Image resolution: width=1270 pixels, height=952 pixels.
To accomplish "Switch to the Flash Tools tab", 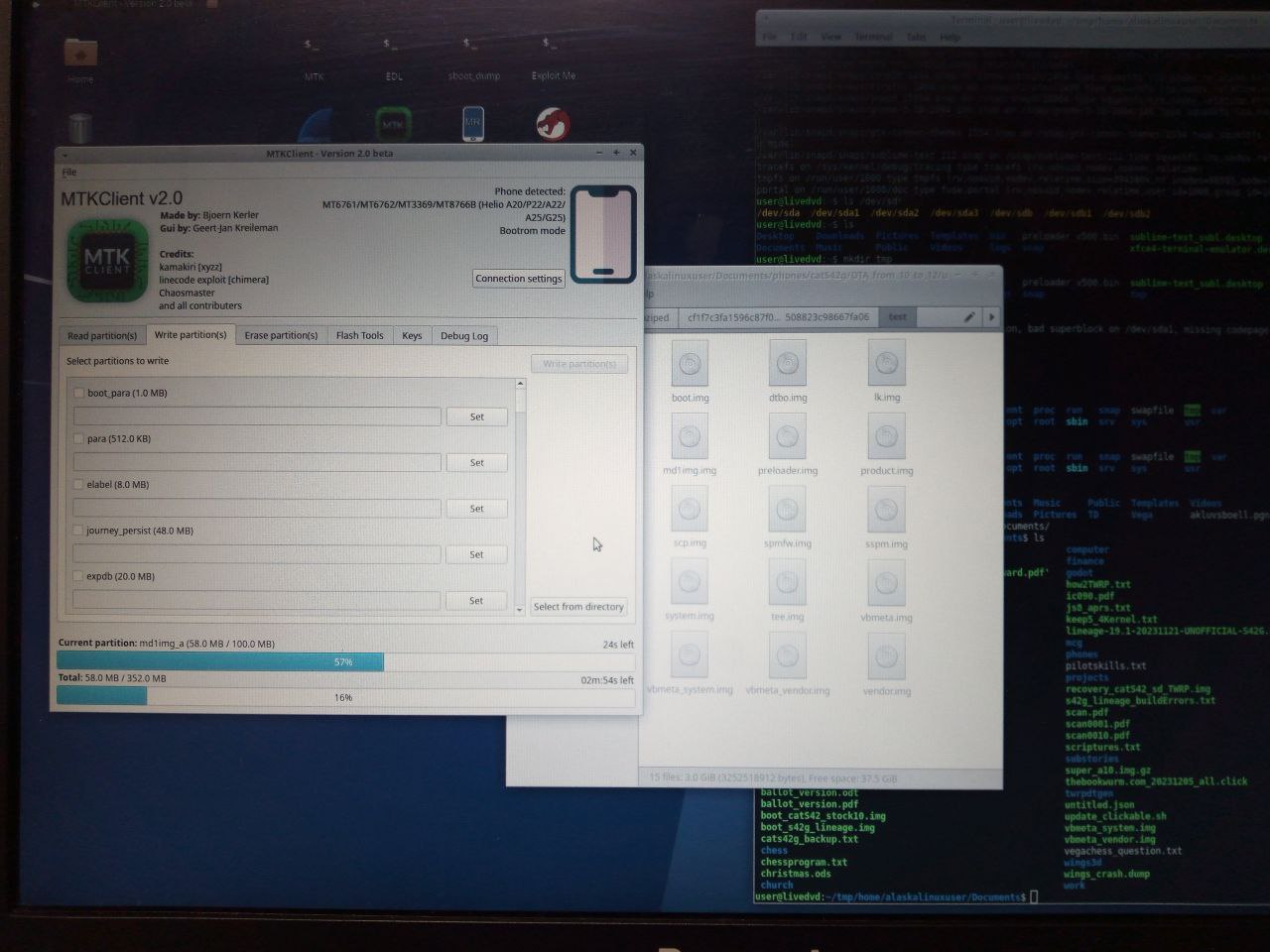I will pyautogui.click(x=359, y=335).
